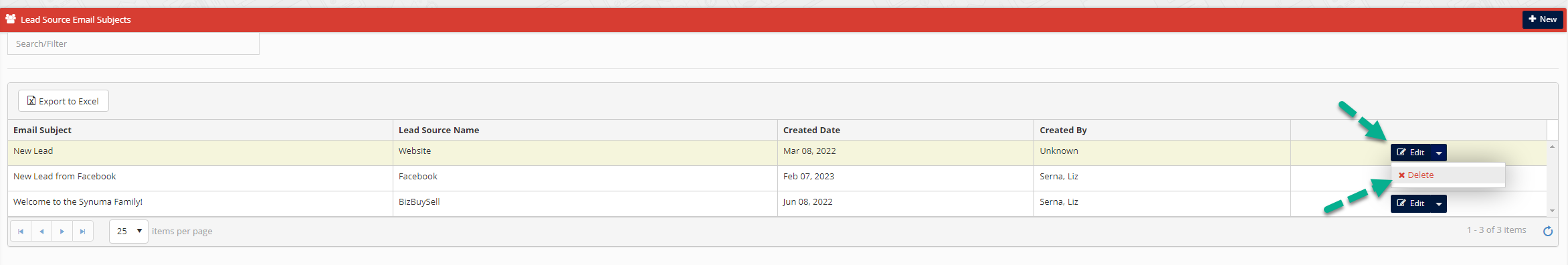Refresh the grid with reload icon

pyautogui.click(x=1547, y=231)
